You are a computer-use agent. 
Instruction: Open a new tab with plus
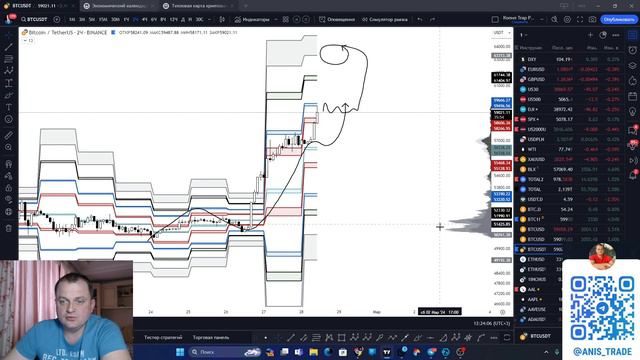246,6
